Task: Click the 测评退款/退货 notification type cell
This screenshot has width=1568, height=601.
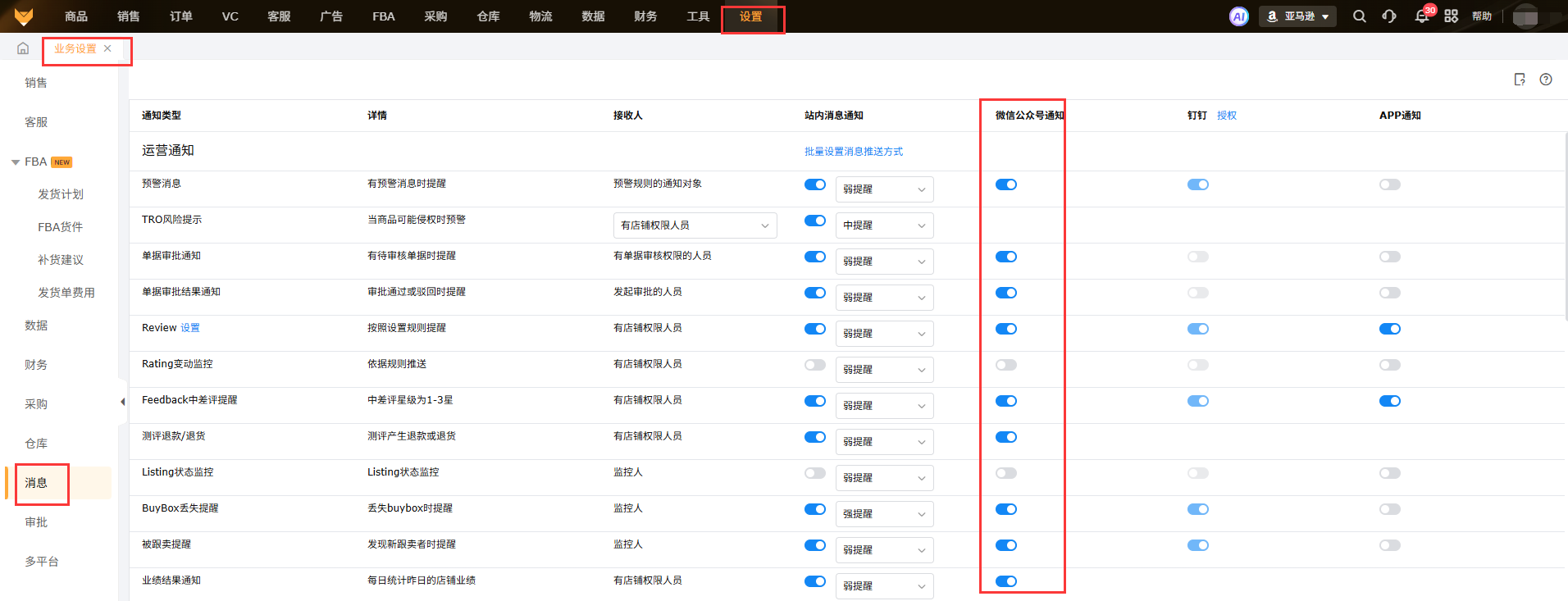Action: tap(174, 436)
